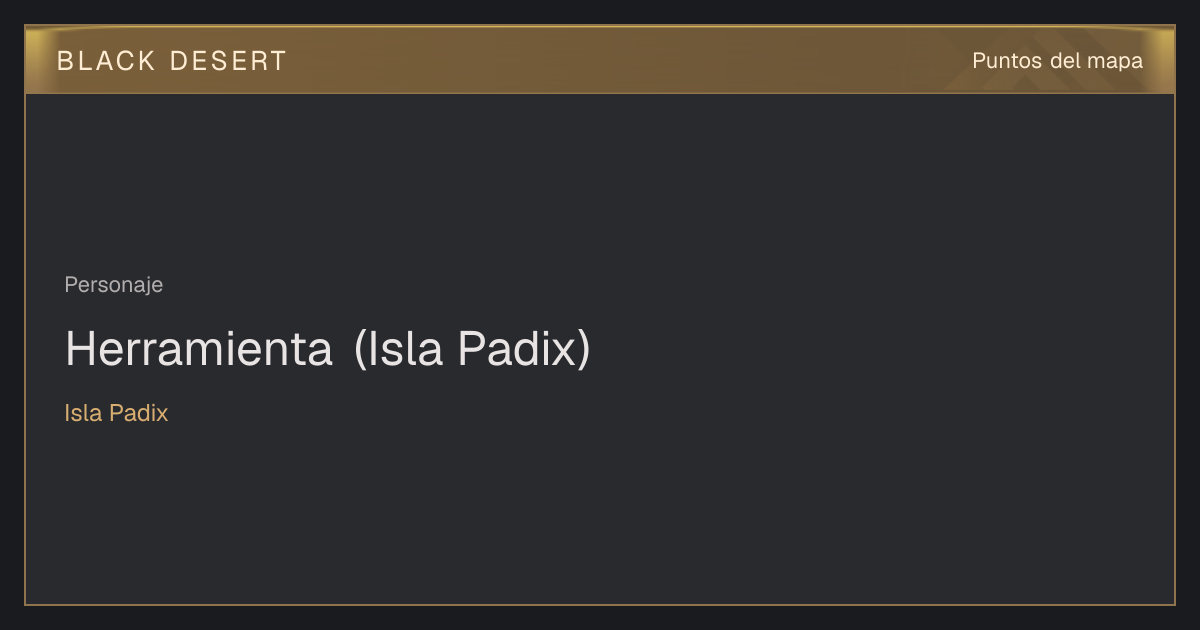
Task: Click the BLACK DESERT logo text
Action: tap(171, 61)
